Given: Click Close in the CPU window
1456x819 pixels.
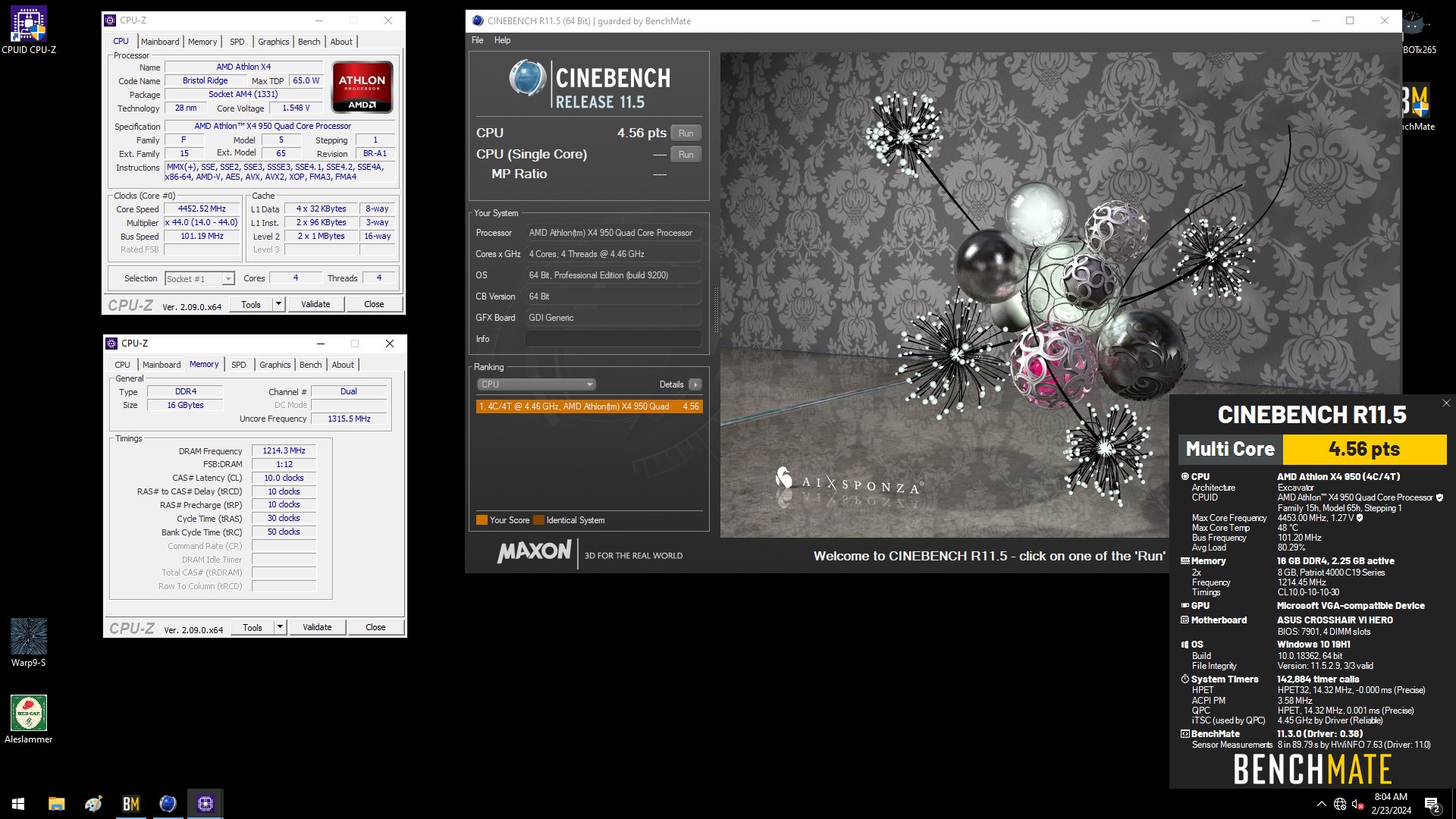Looking at the screenshot, I should click(374, 304).
